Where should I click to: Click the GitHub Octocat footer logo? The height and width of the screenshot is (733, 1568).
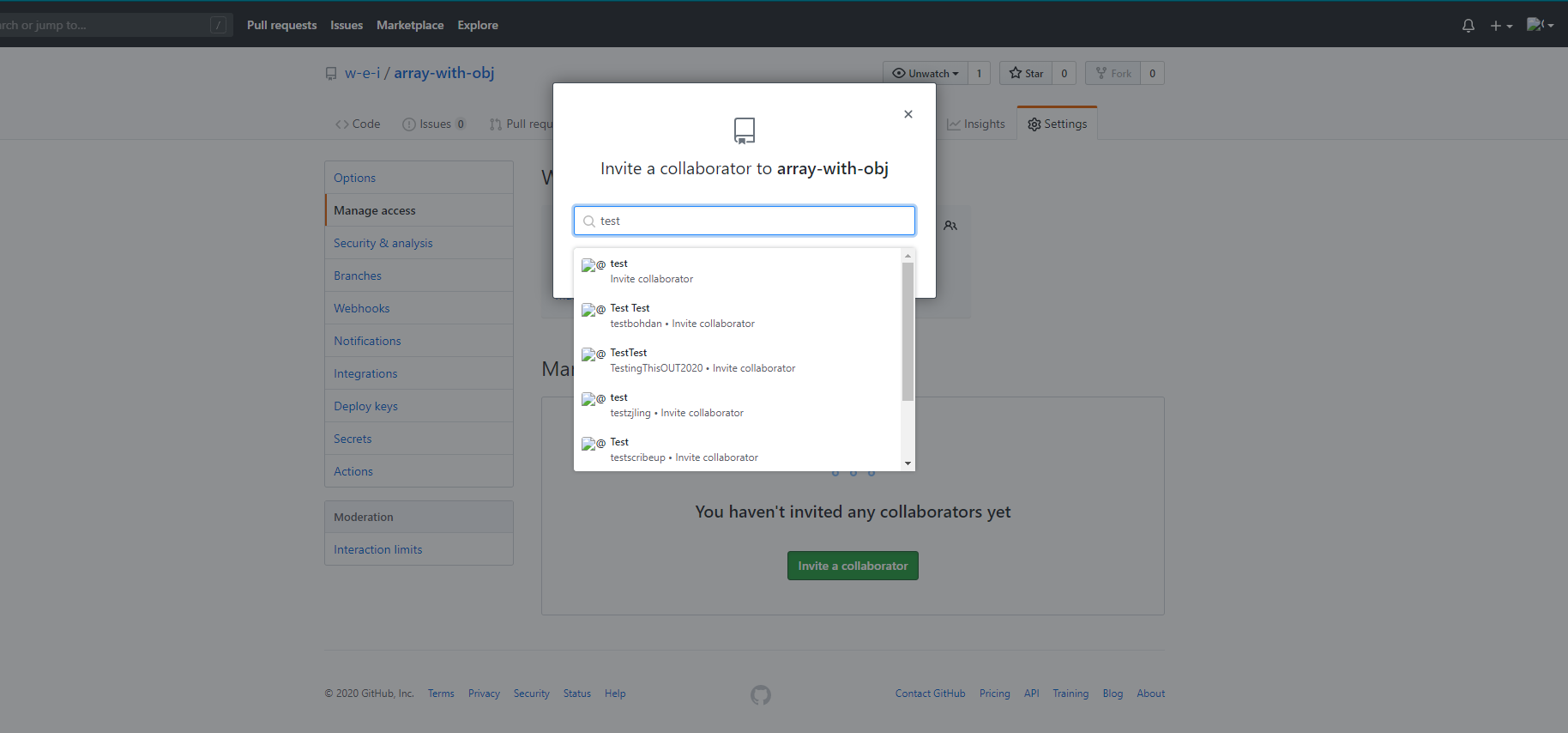761,694
